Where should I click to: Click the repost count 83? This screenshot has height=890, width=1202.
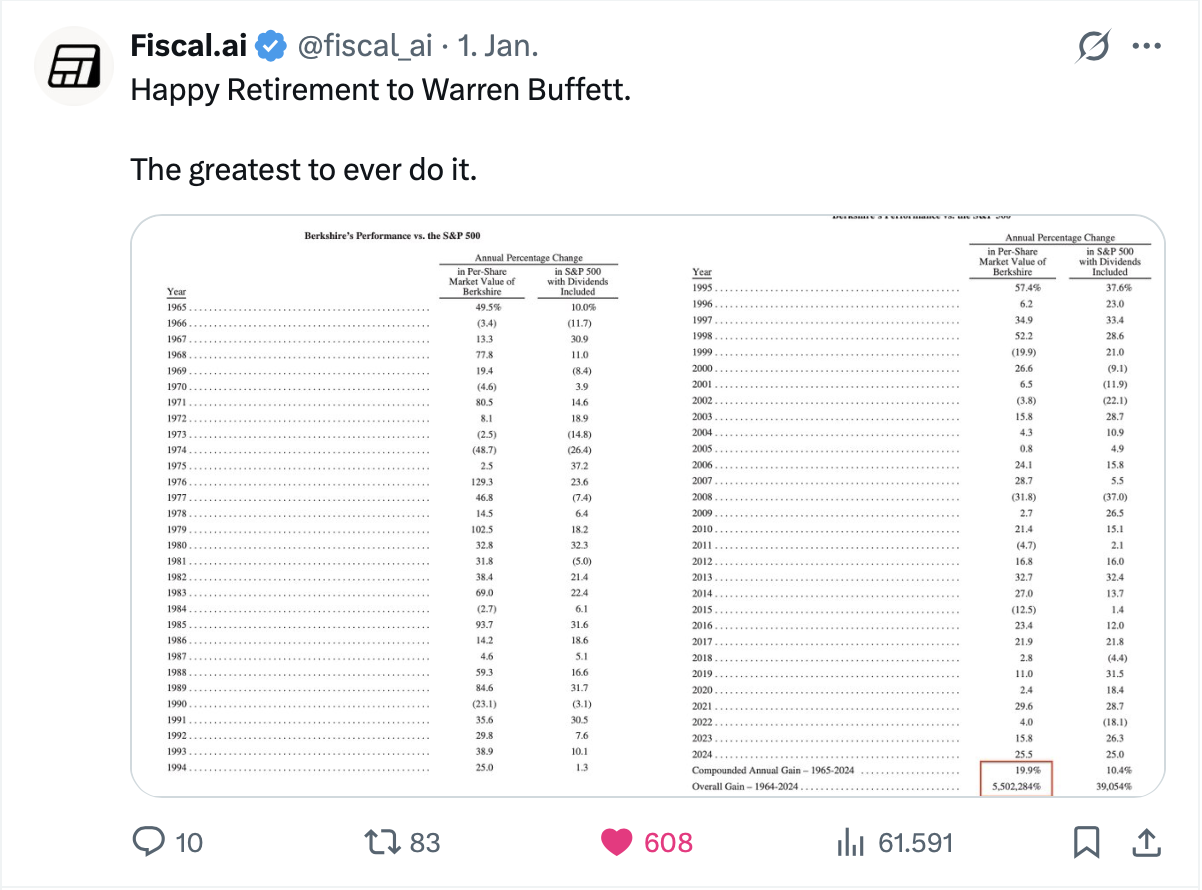425,843
